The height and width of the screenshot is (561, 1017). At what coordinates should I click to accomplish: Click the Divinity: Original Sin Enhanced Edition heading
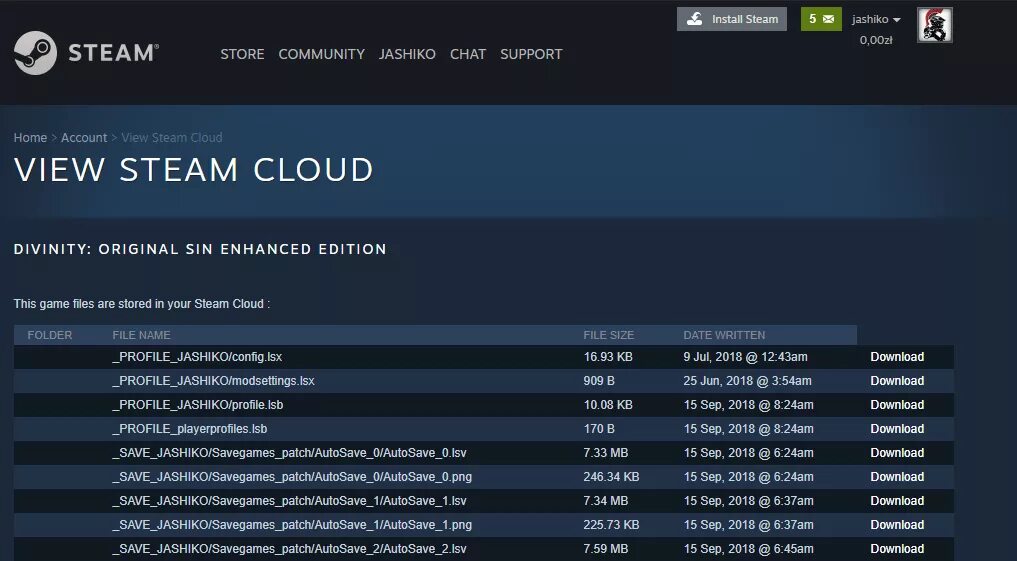point(200,249)
